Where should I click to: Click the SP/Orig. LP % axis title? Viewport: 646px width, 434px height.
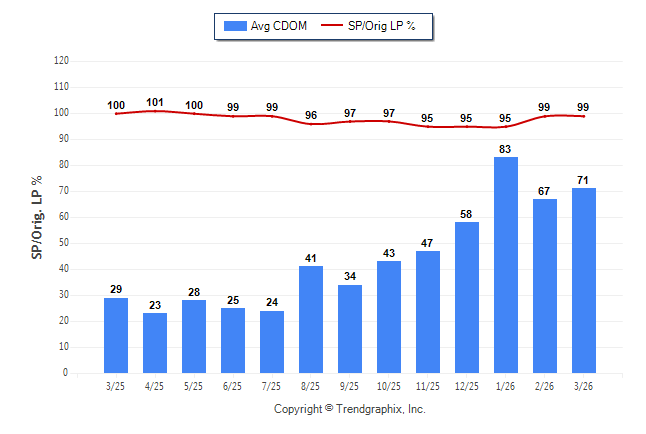point(37,217)
